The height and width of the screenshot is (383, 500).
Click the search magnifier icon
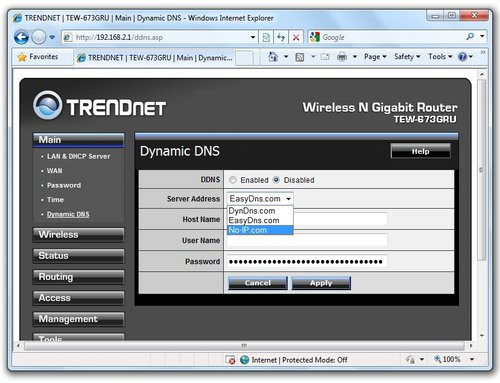470,36
